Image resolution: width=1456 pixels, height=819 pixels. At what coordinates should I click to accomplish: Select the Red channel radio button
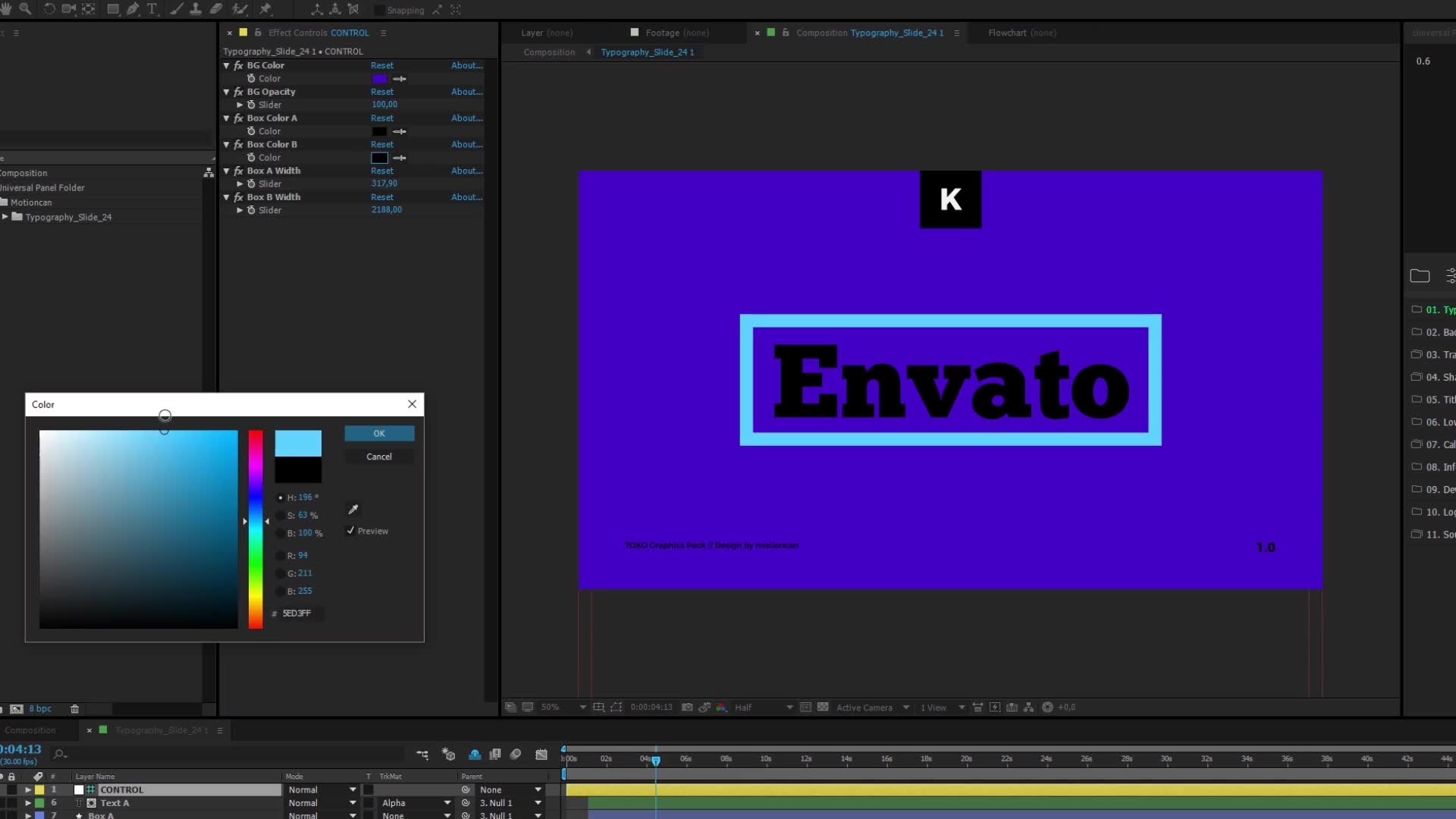281,556
